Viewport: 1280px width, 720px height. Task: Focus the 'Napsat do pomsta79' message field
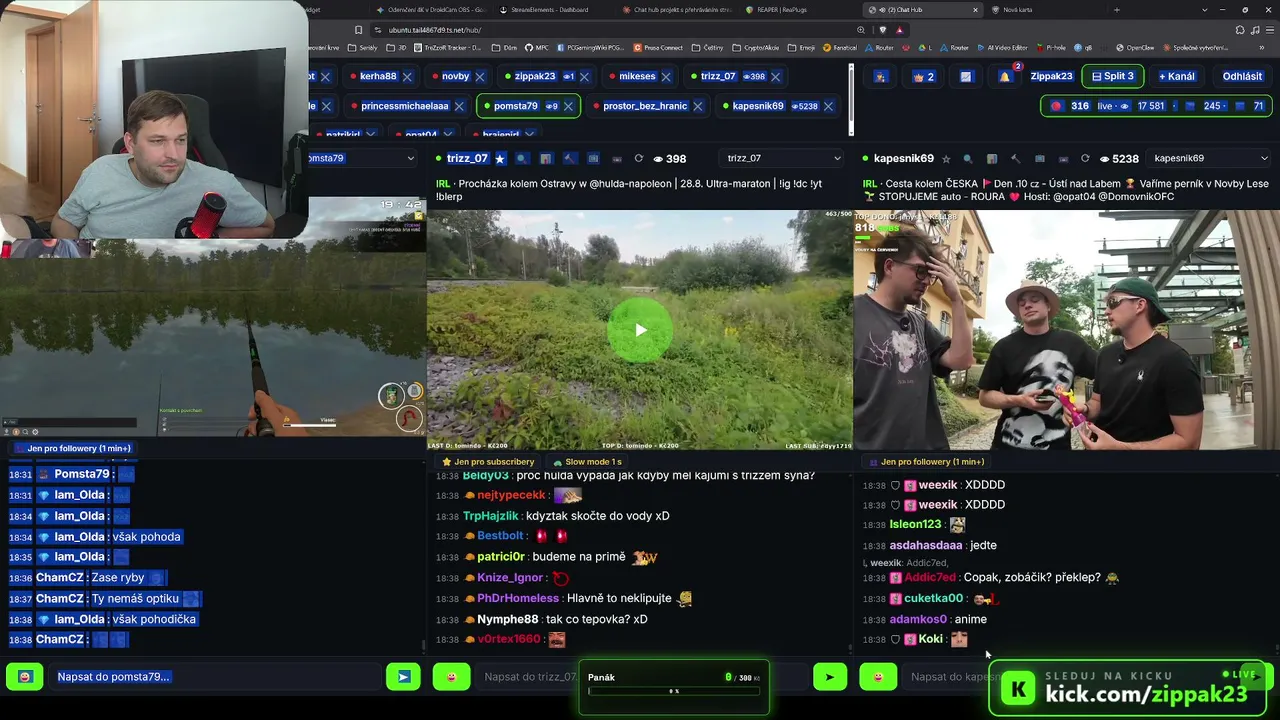pos(215,677)
